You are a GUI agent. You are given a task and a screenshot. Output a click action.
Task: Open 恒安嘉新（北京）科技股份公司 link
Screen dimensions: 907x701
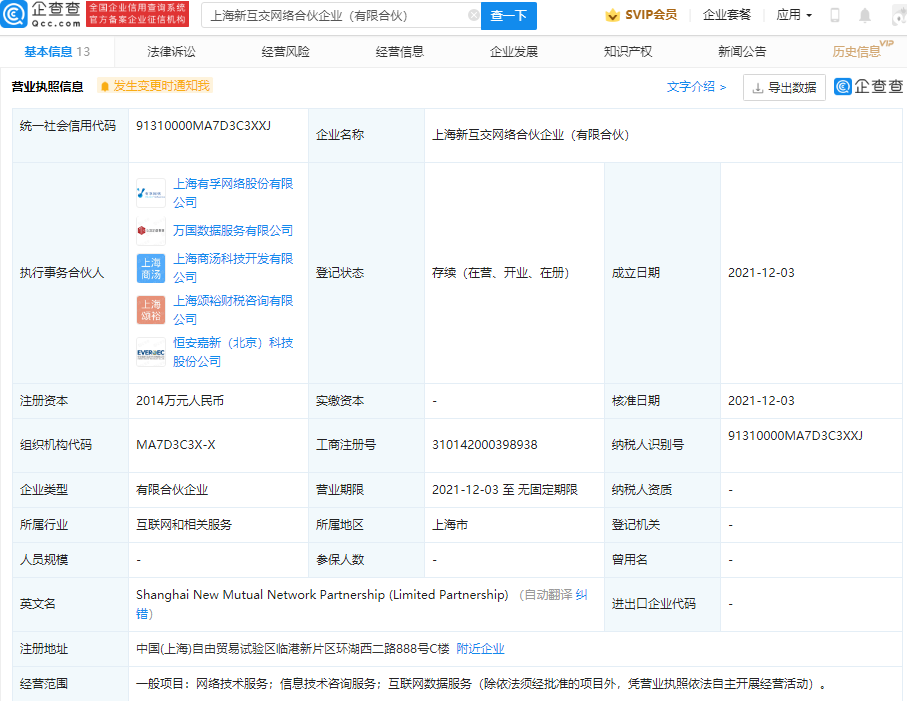point(233,352)
